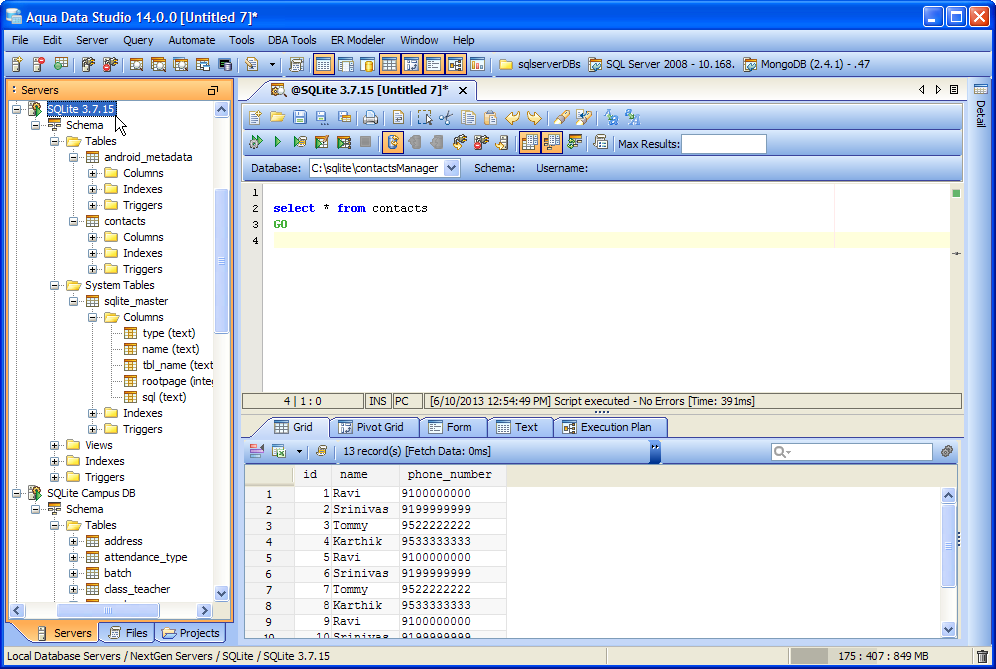This screenshot has width=996, height=669.
Task: Save the script with the floppy disk icon
Action: coord(300,118)
